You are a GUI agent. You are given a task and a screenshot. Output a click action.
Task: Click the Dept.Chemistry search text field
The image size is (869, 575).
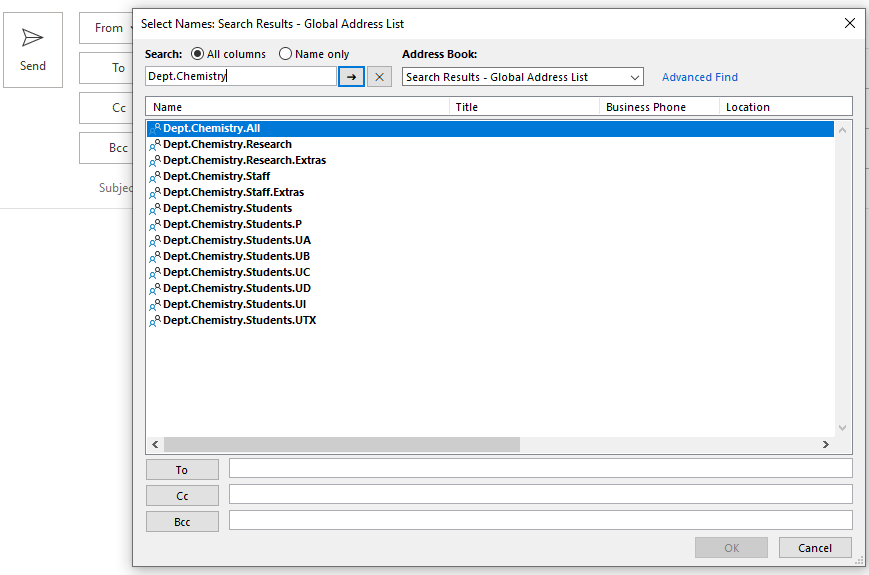[x=240, y=77]
